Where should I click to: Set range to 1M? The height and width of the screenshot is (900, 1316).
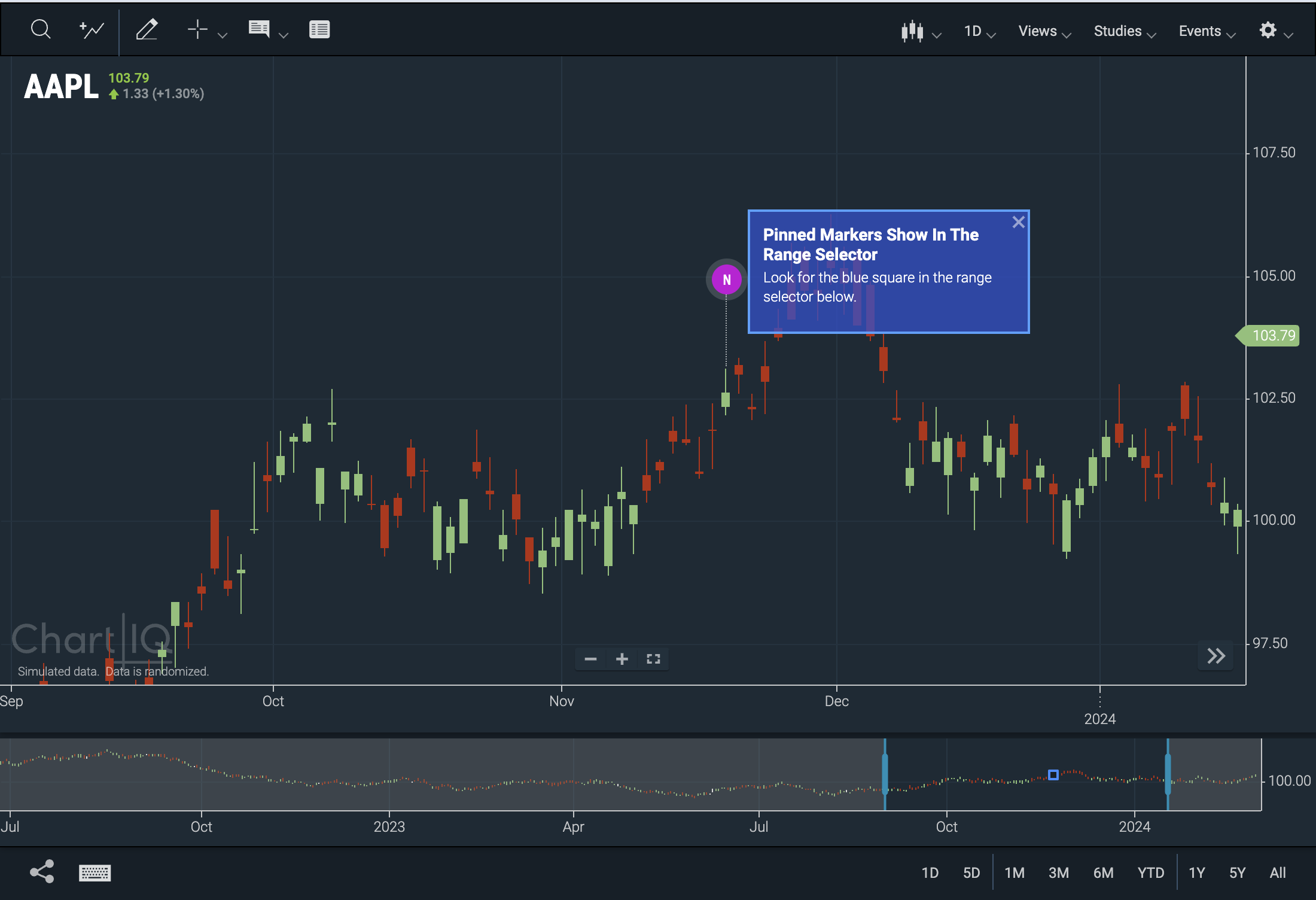tap(1015, 873)
